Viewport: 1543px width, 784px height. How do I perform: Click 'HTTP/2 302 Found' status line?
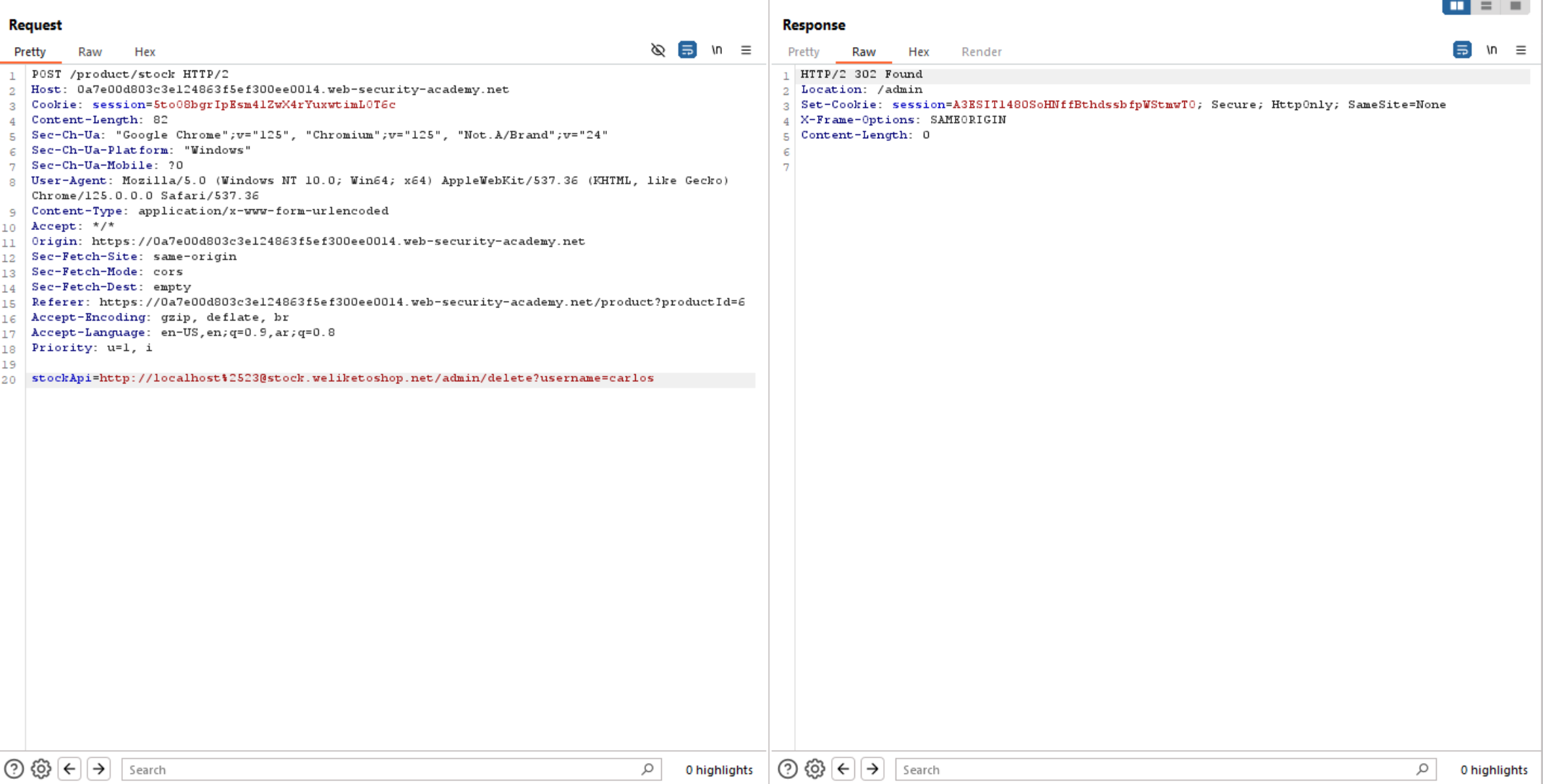click(x=862, y=74)
